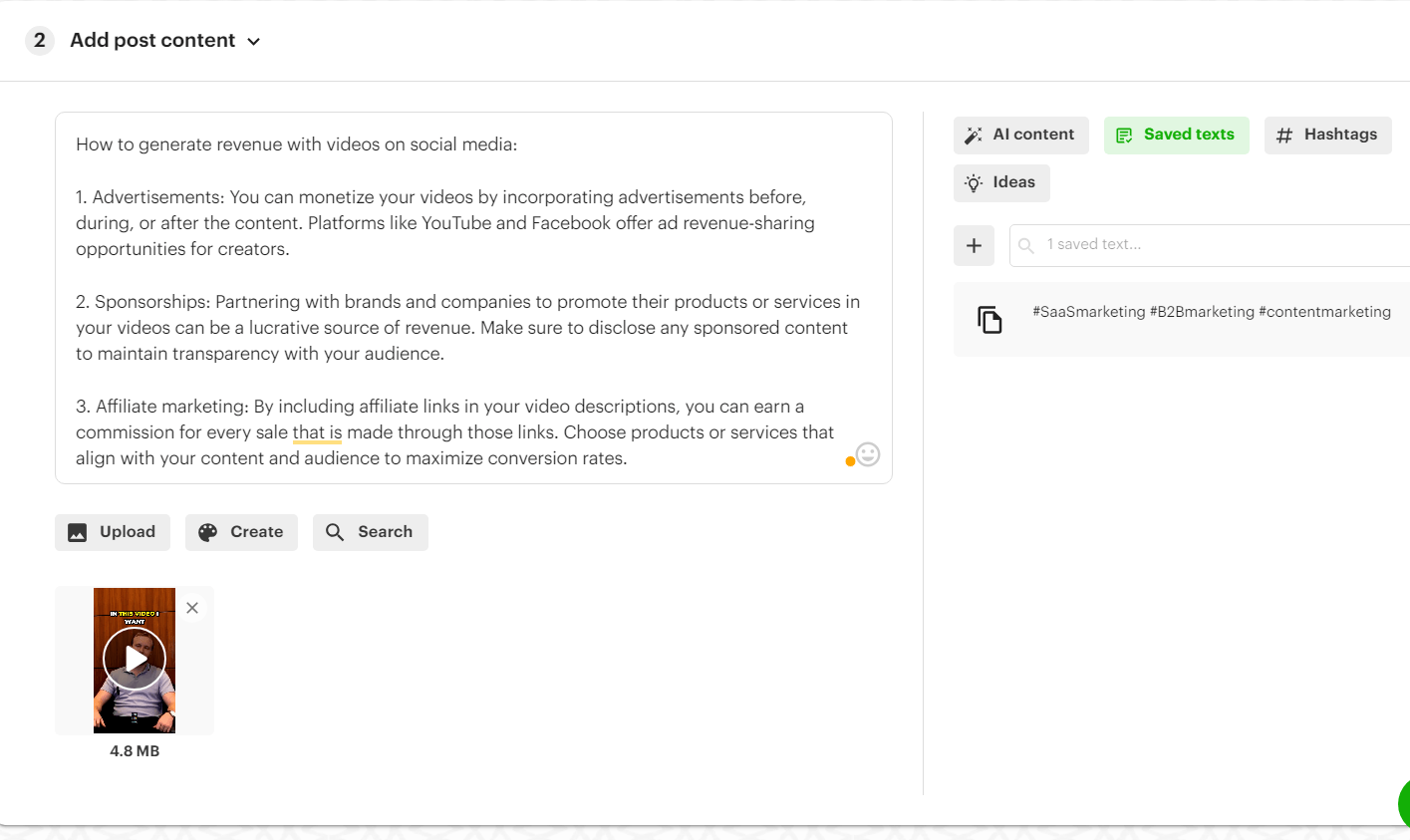Image resolution: width=1410 pixels, height=840 pixels.
Task: Play the uploaded video thumbnail
Action: pyautogui.click(x=135, y=659)
